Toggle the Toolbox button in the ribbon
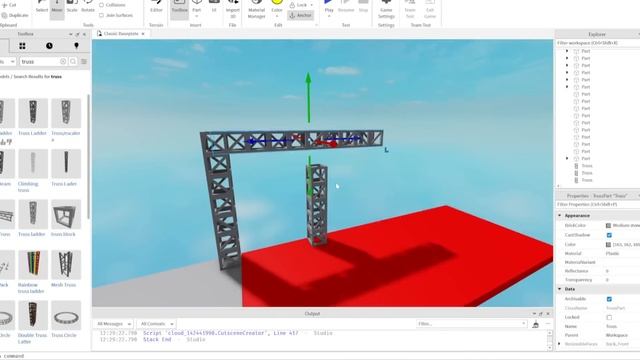The image size is (640, 360). click(x=179, y=9)
